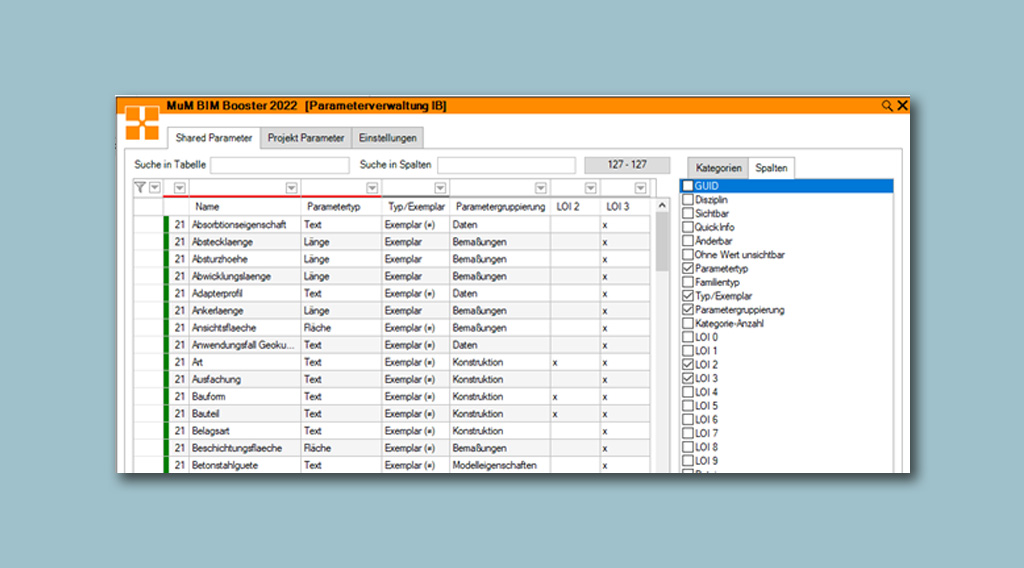Viewport: 1024px width, 568px height.
Task: Enable the LOI 6 checkbox
Action: pyautogui.click(x=688, y=419)
